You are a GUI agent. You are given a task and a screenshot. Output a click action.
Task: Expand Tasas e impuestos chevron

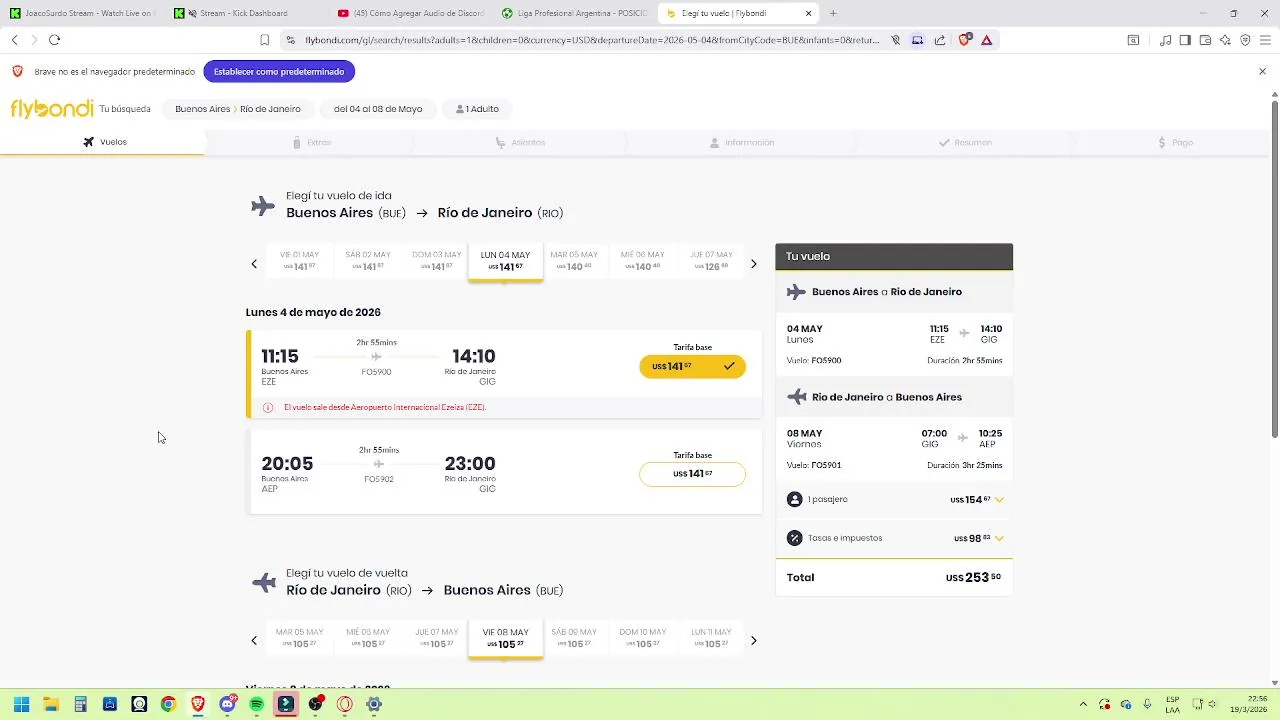[999, 538]
